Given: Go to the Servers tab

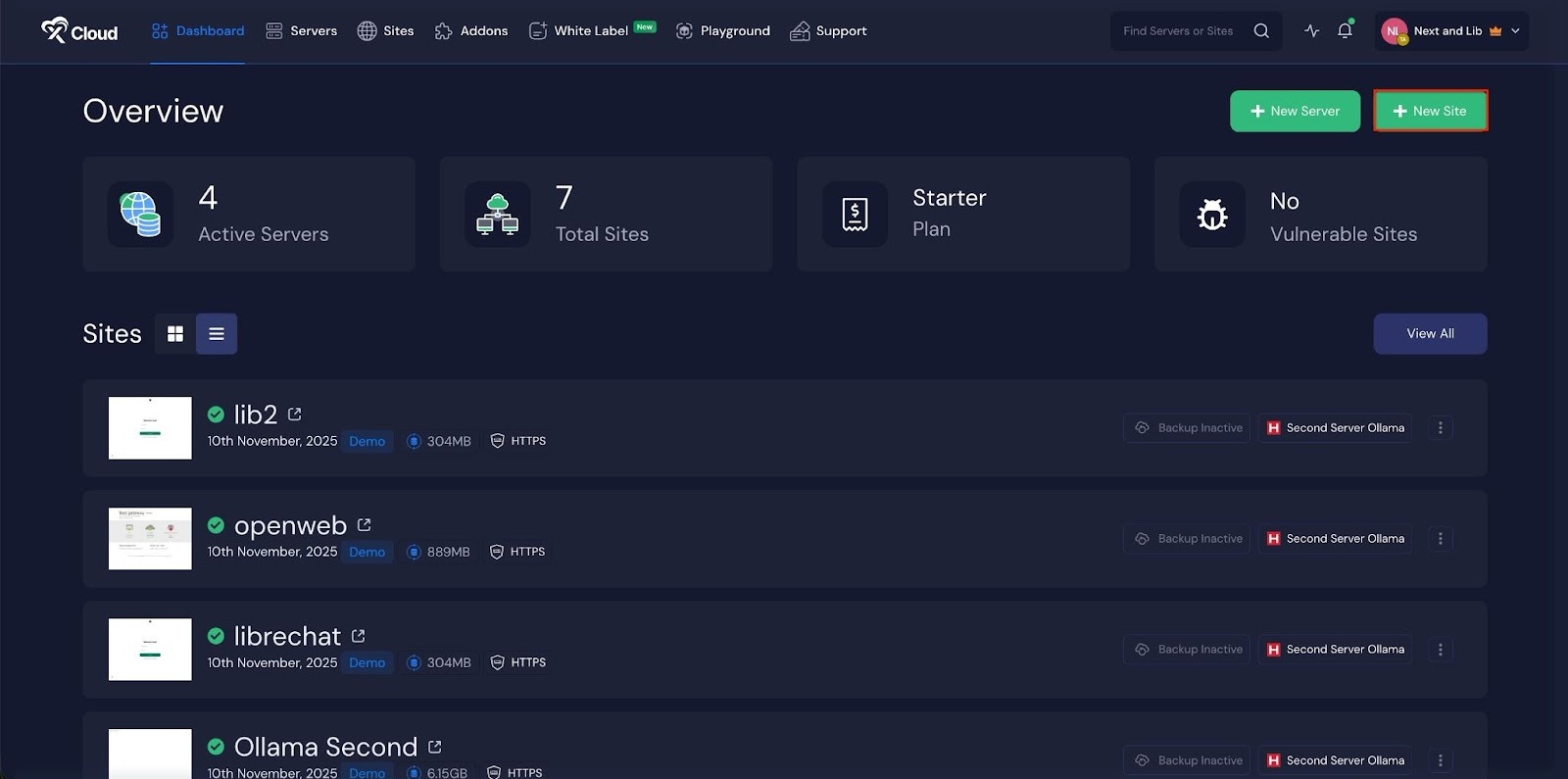Looking at the screenshot, I should pyautogui.click(x=302, y=31).
